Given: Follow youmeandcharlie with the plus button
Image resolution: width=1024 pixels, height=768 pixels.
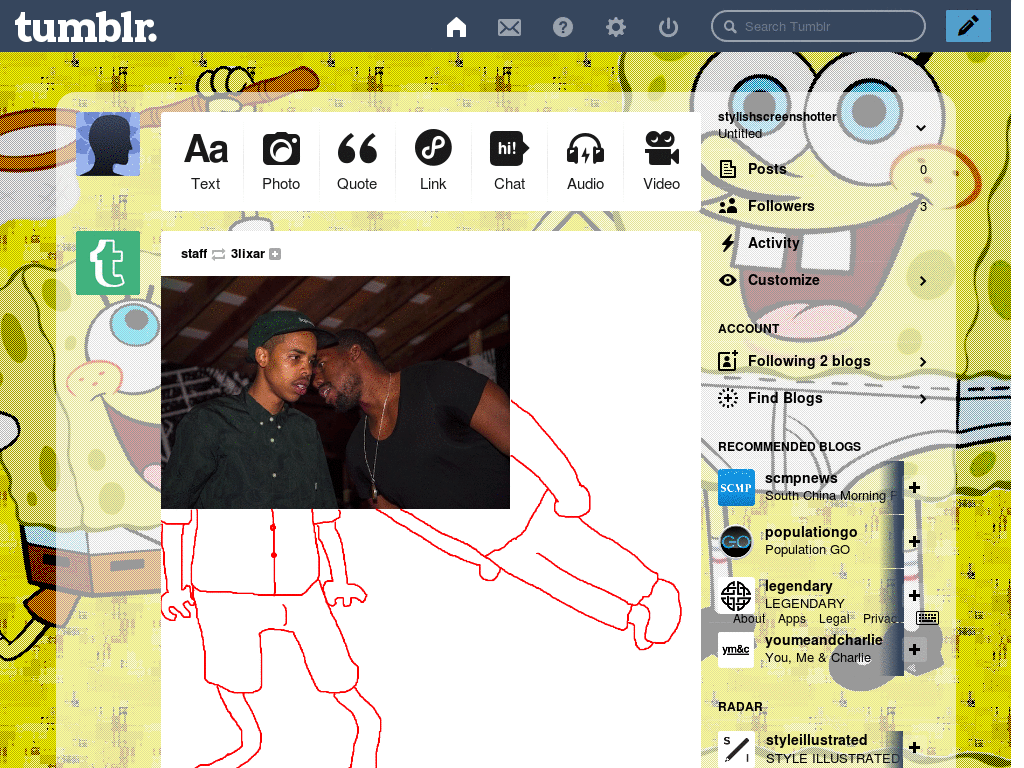Looking at the screenshot, I should click(914, 649).
